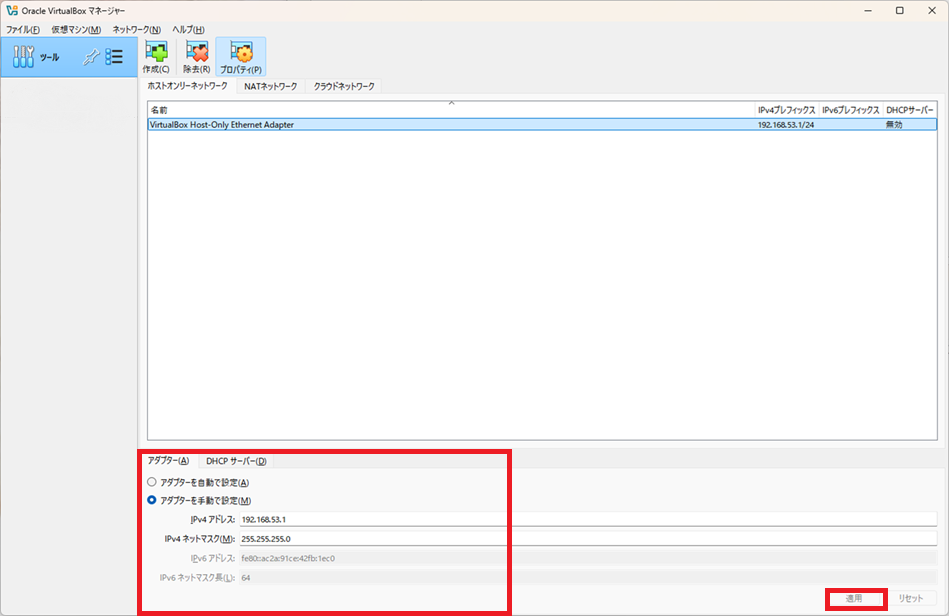Sort by DHCP Server column header
The image size is (949, 616).
click(910, 110)
